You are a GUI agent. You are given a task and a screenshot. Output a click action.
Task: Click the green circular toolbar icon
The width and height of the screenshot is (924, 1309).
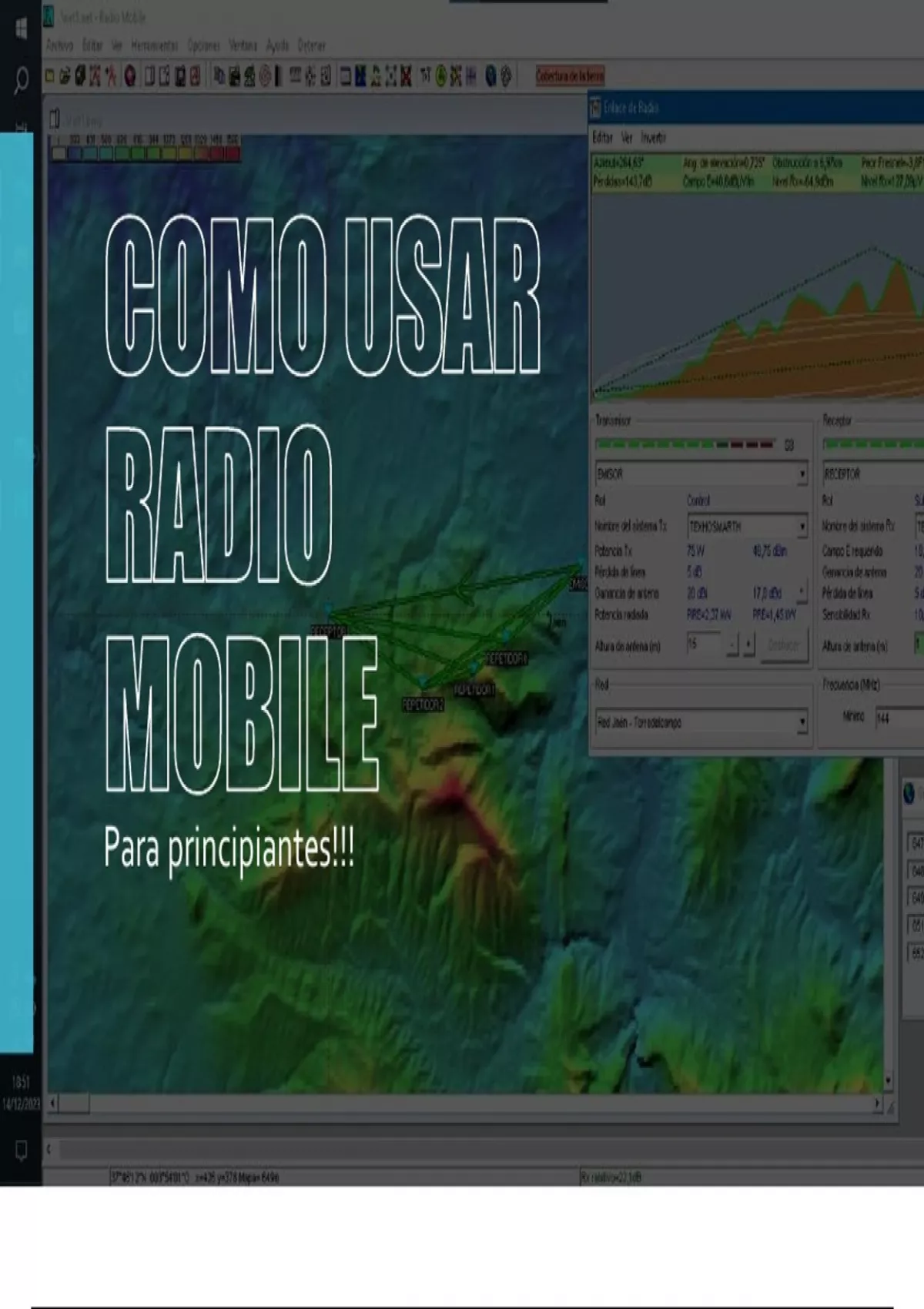[x=441, y=76]
